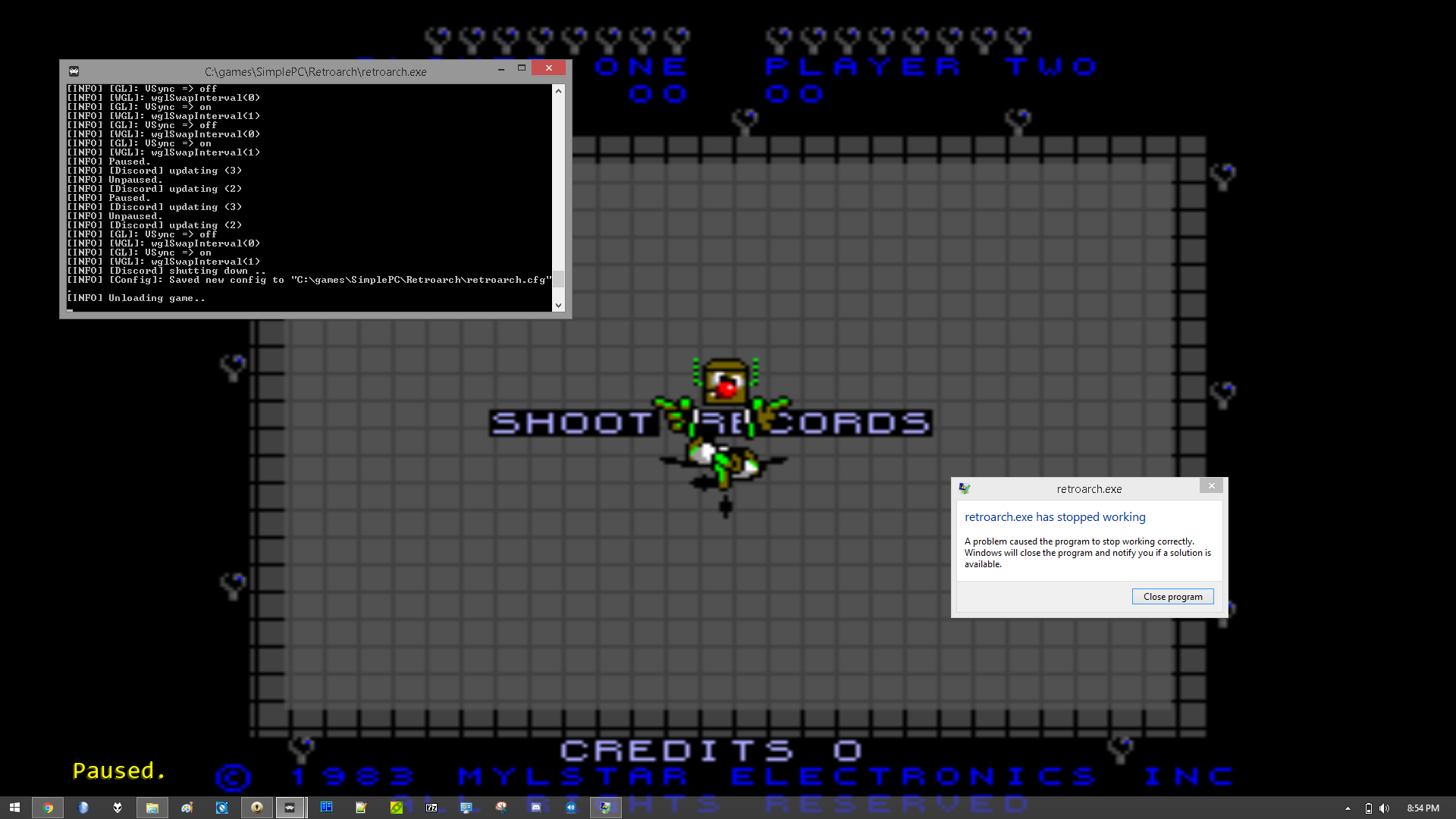Open Discord from the taskbar
This screenshot has width=1456, height=819.
(536, 808)
